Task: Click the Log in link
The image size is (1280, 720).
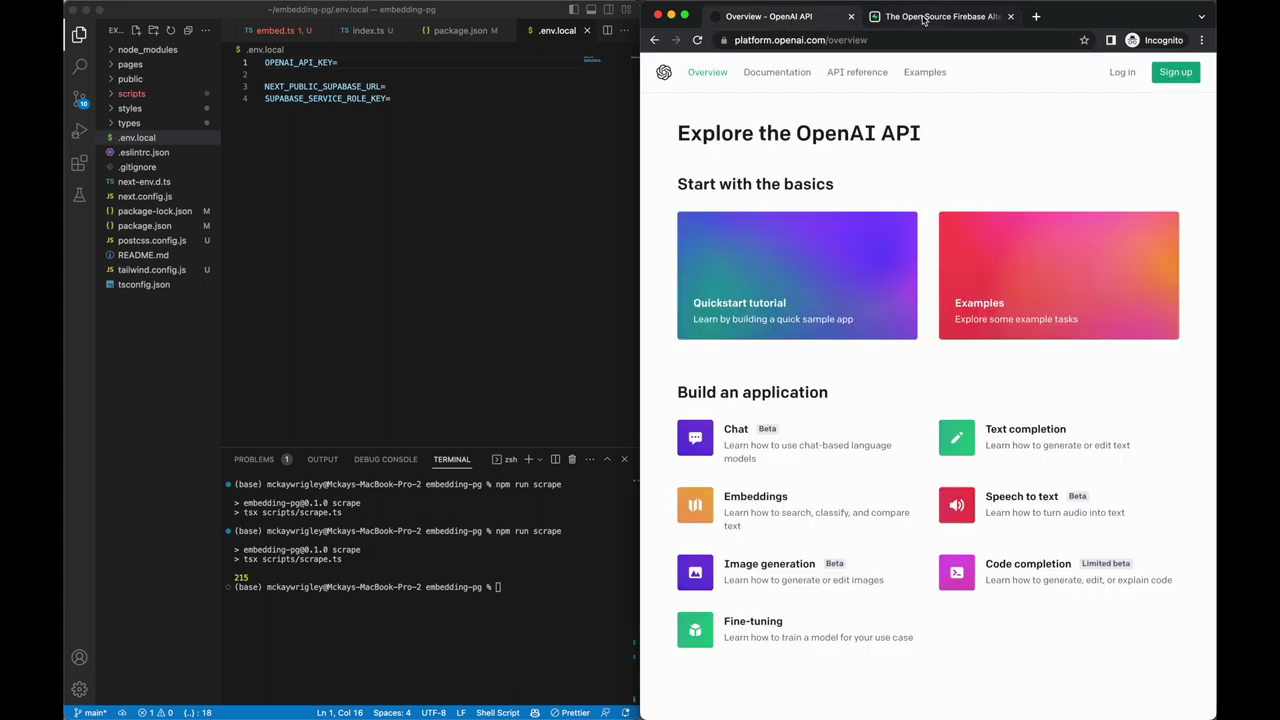Action: click(x=1122, y=72)
